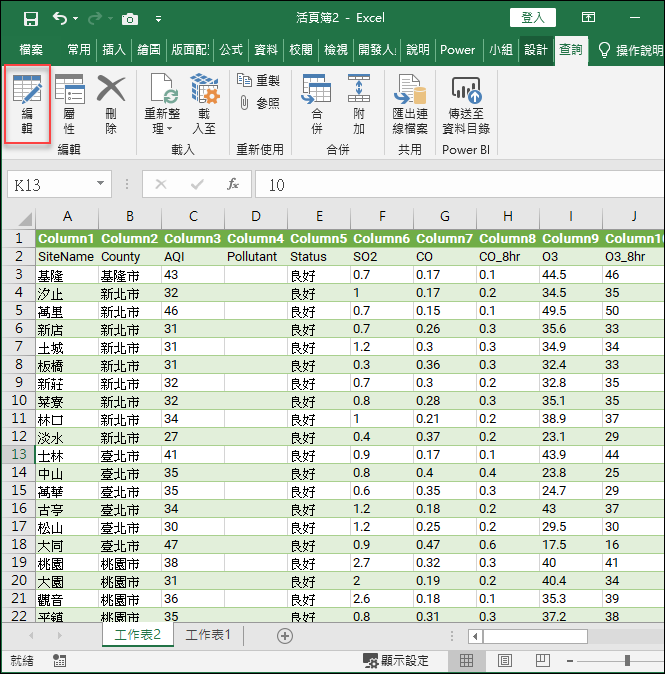Viewport: 665px width, 674px height.
Task: Click the Select All corner triangle
Action: (x=25, y=219)
